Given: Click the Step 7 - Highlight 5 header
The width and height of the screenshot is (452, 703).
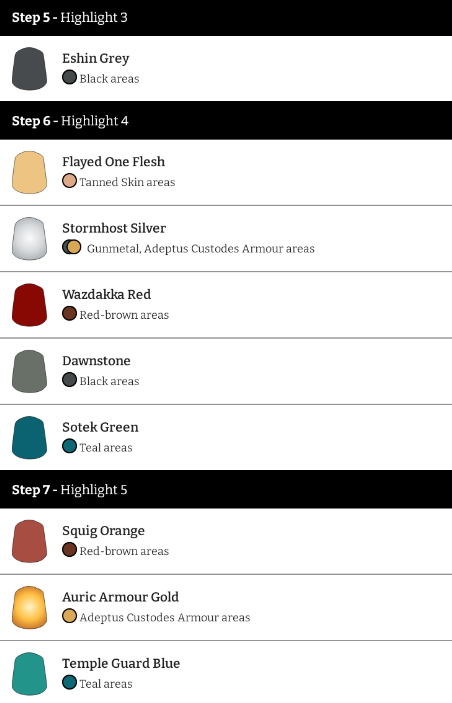Looking at the screenshot, I should (x=226, y=490).
